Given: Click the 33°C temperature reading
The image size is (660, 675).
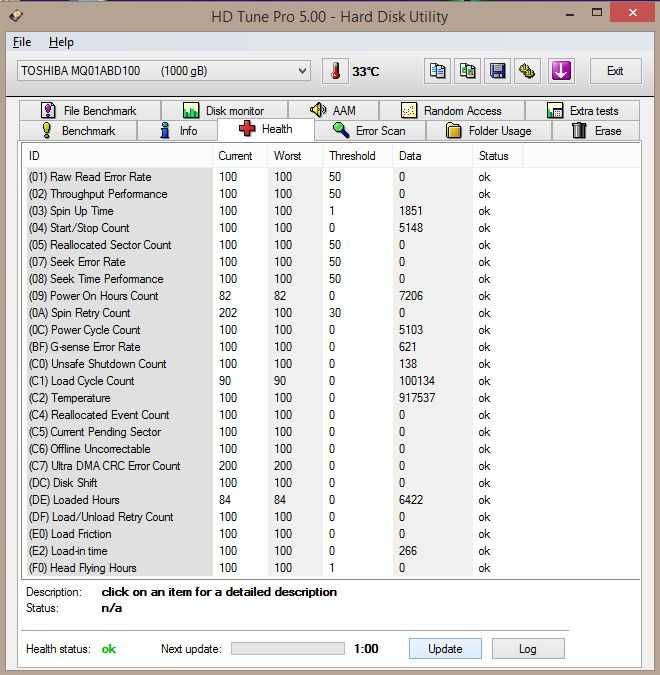Looking at the screenshot, I should 366,71.
